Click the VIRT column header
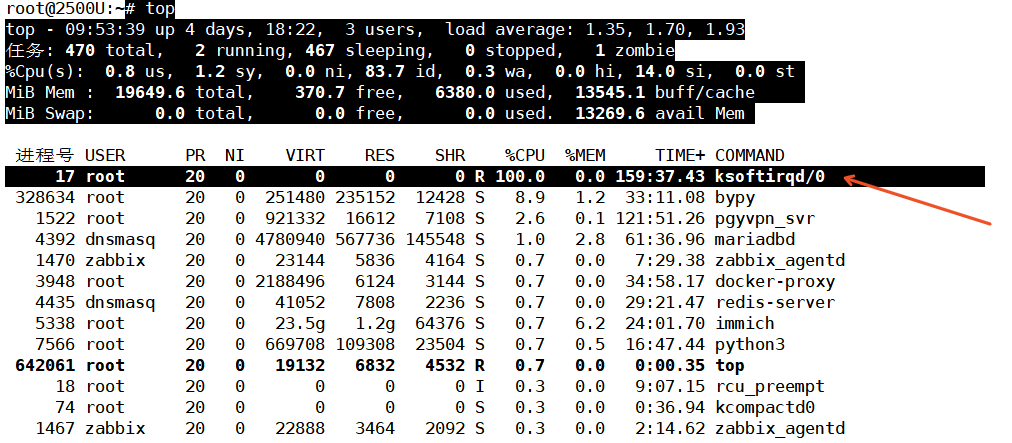Screen dimensions: 1012x443 (x=303, y=156)
